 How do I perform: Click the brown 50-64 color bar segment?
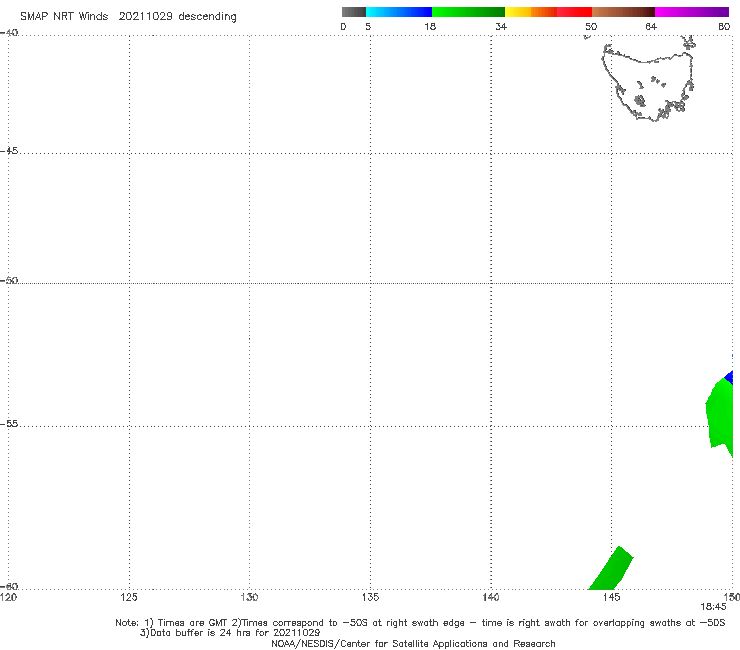[x=623, y=12]
